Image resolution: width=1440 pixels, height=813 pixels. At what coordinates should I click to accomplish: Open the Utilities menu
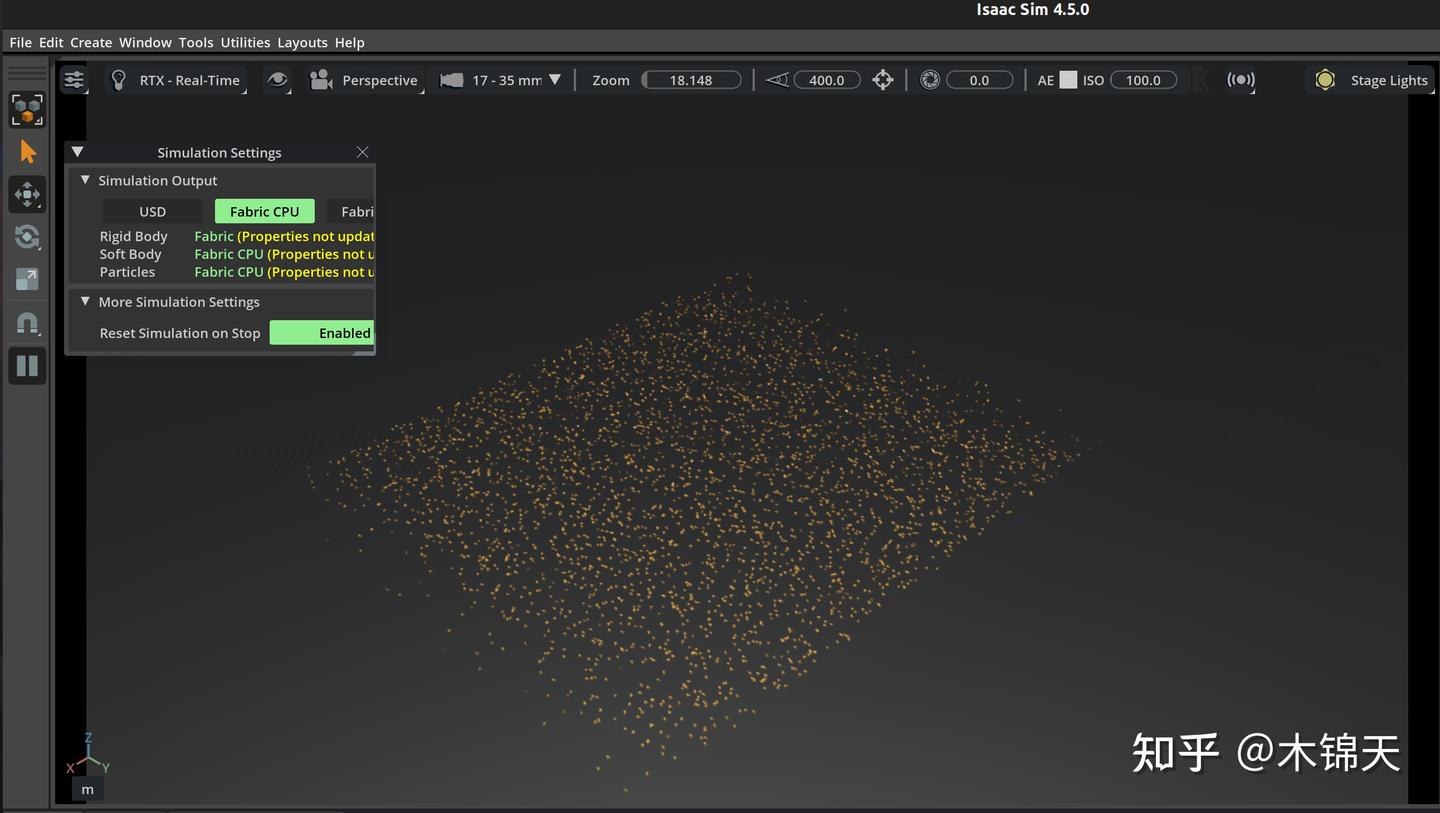(x=245, y=42)
